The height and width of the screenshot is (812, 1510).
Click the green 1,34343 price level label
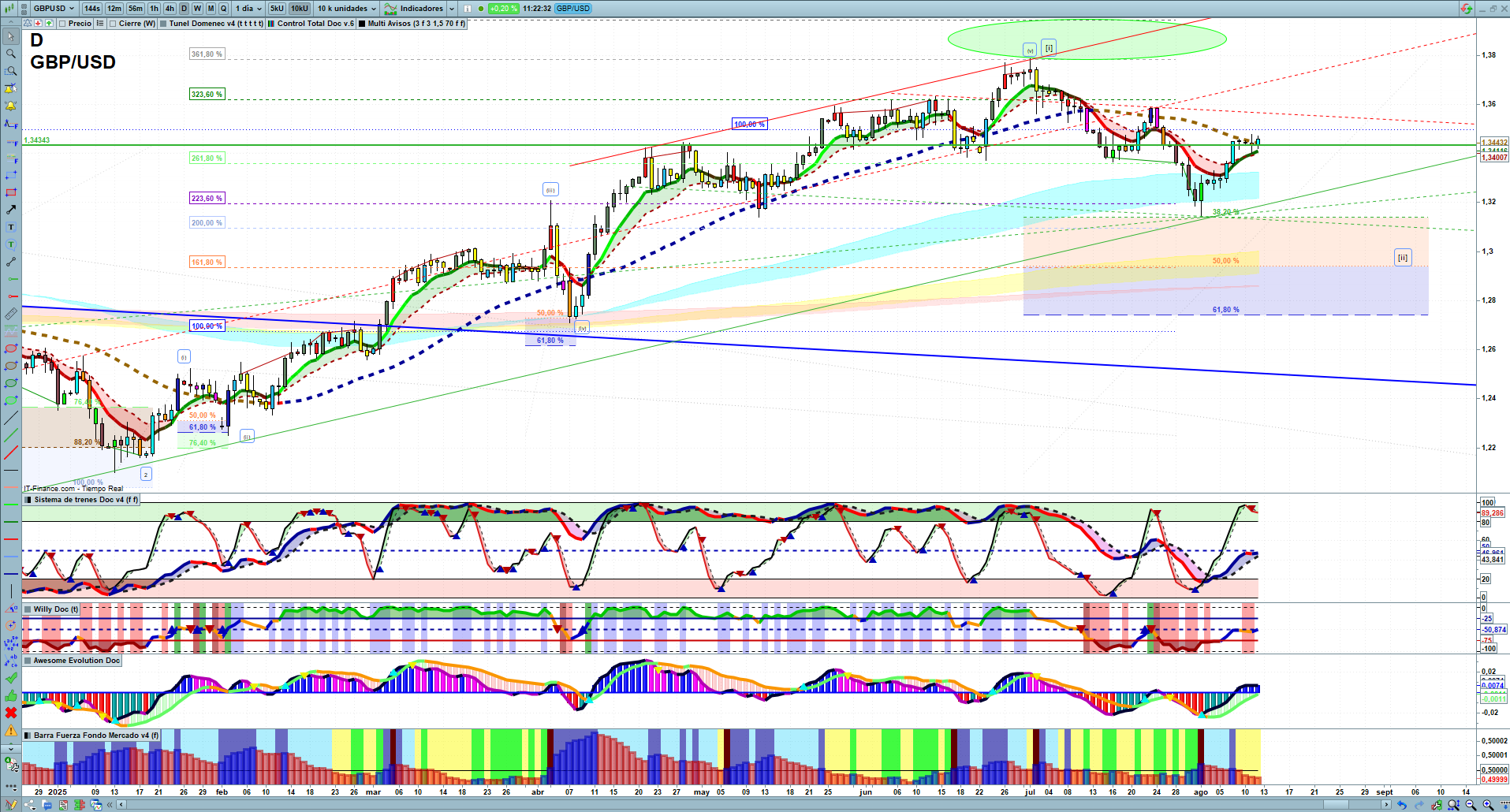point(37,140)
